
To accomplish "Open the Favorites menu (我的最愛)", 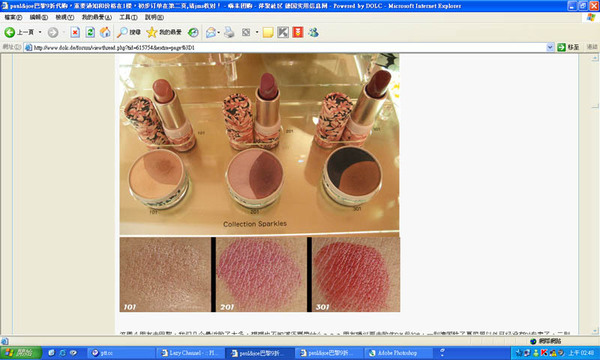I will coord(96,17).
